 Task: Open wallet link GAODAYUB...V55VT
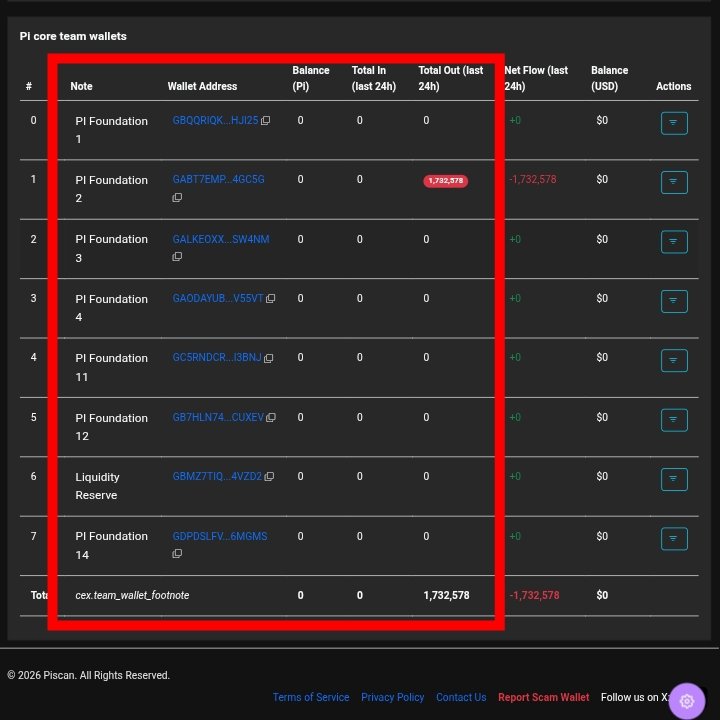click(218, 298)
